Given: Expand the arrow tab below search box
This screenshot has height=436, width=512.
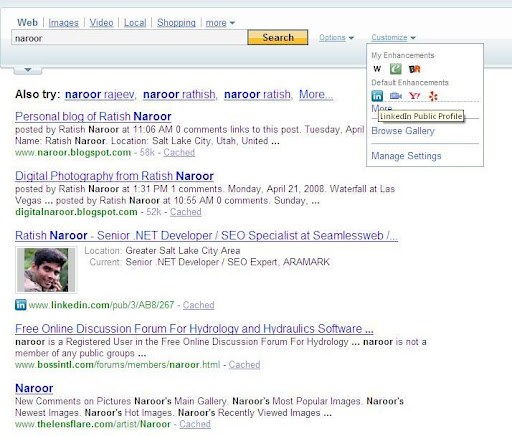Looking at the screenshot, I should click(x=28, y=70).
